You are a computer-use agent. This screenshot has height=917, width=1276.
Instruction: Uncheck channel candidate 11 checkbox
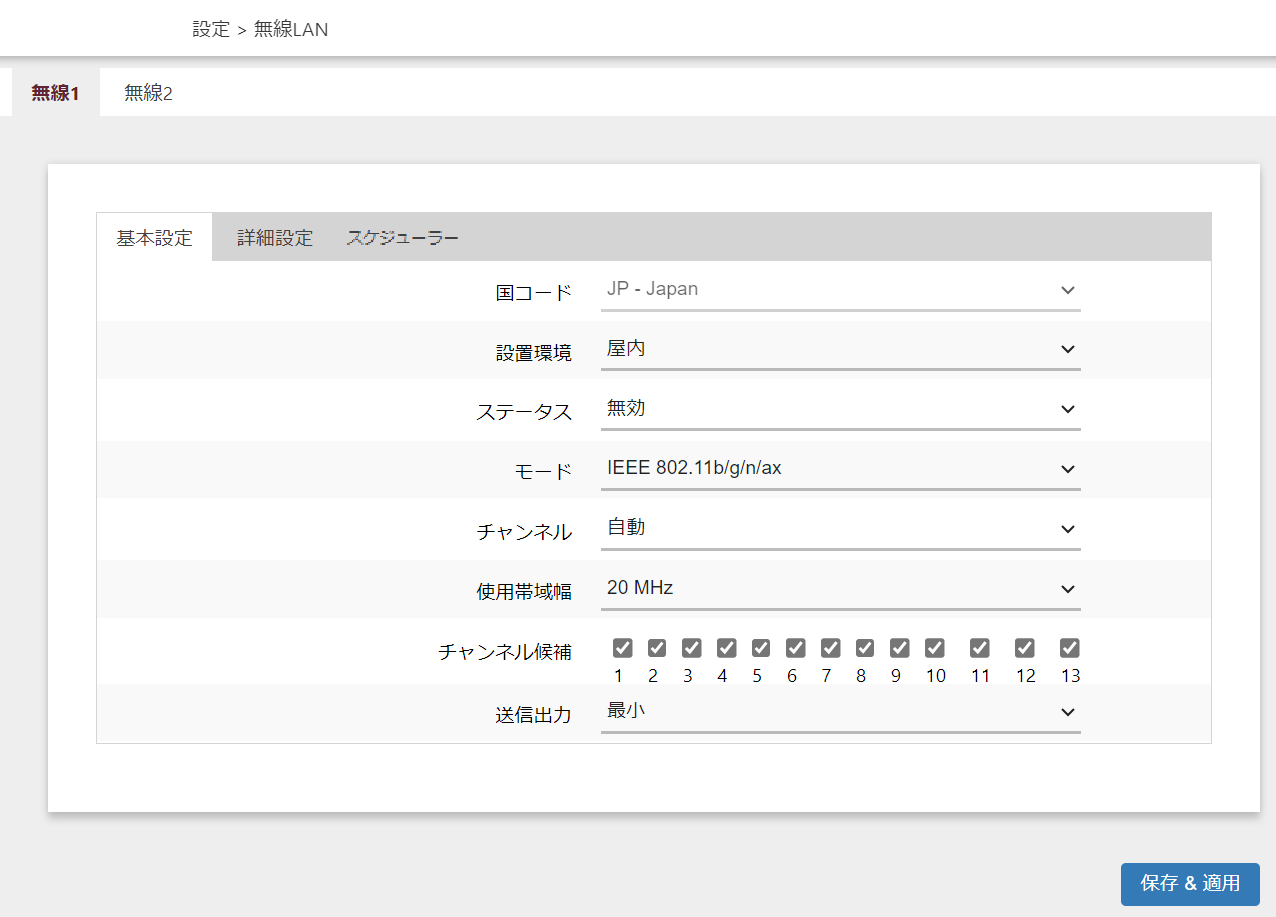point(980,648)
